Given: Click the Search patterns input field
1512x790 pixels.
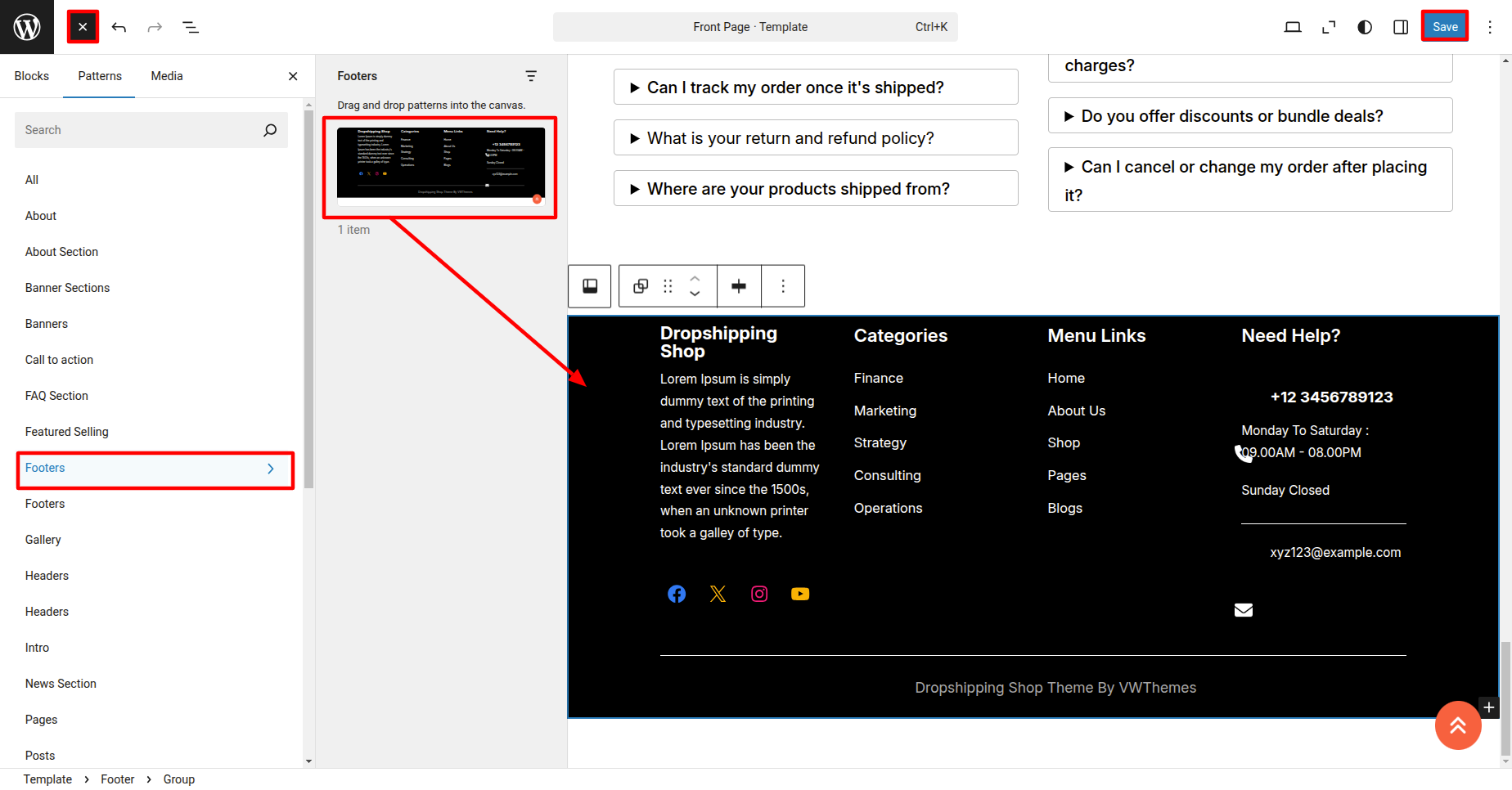Looking at the screenshot, I should [139, 130].
